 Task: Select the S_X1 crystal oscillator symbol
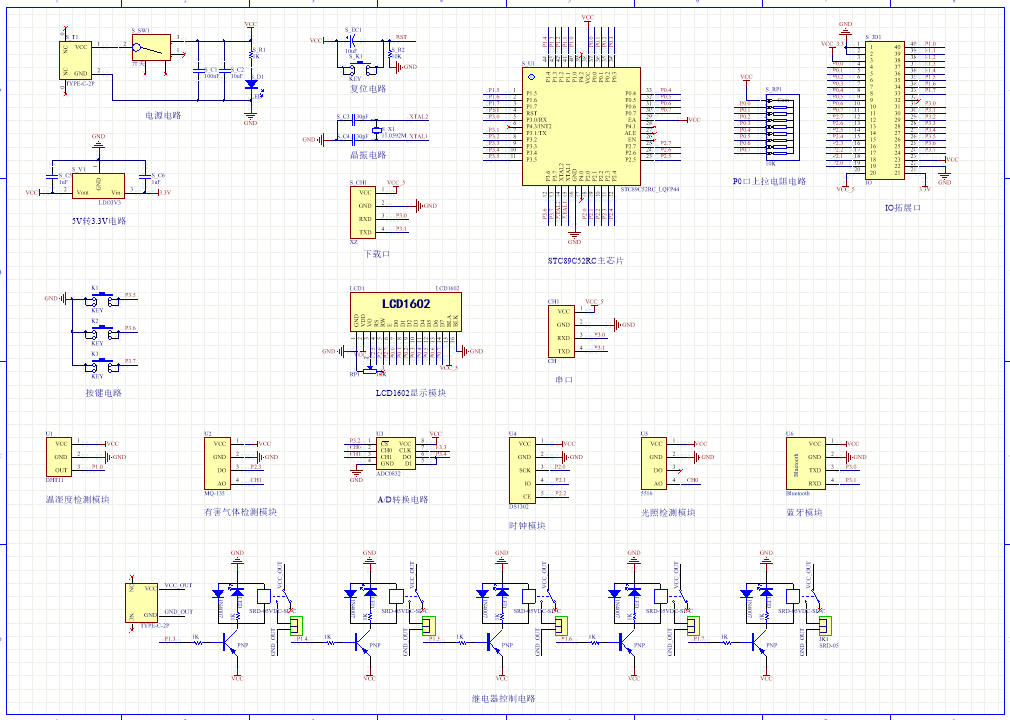pos(378,130)
